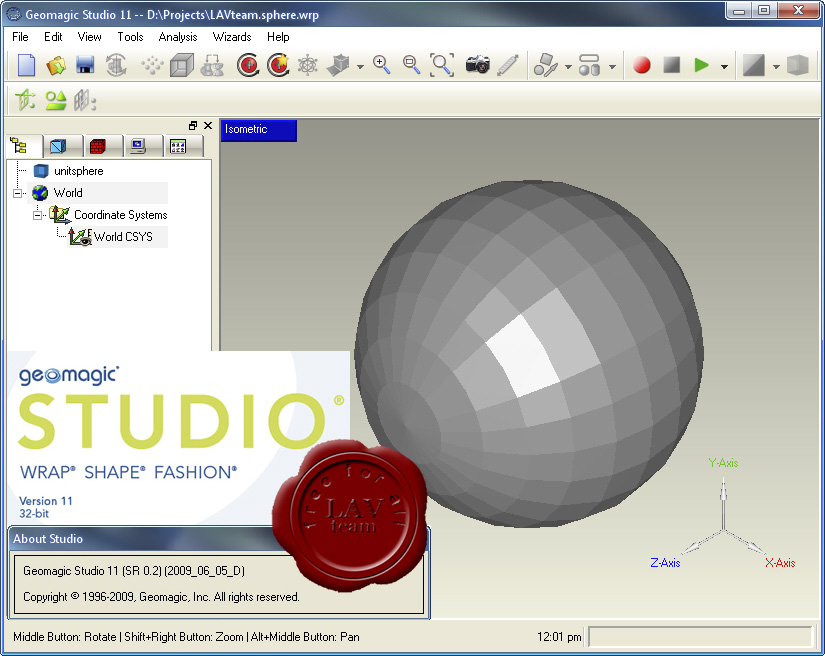Click the New document icon
Screen dimensions: 825x656
click(26, 66)
